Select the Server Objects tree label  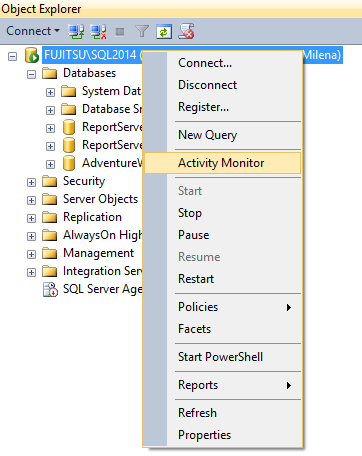coord(100,199)
